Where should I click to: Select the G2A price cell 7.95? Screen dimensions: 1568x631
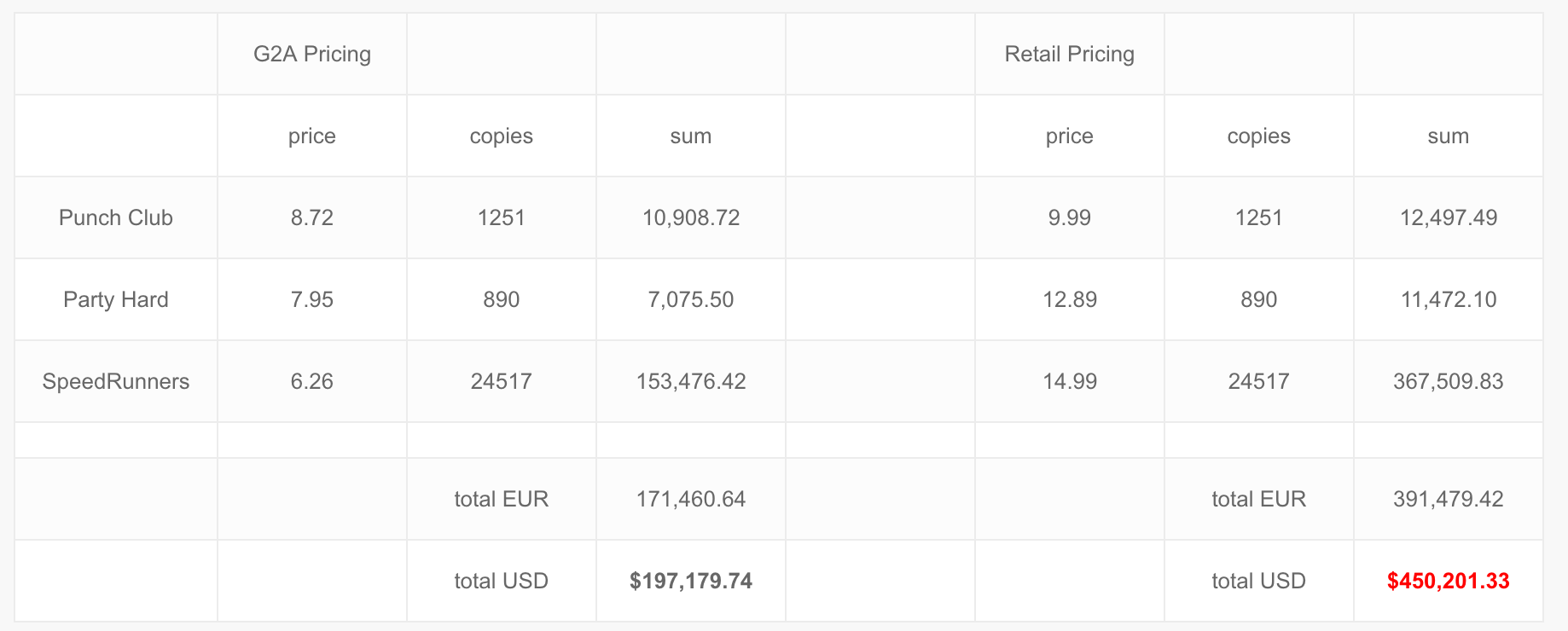[x=312, y=299]
